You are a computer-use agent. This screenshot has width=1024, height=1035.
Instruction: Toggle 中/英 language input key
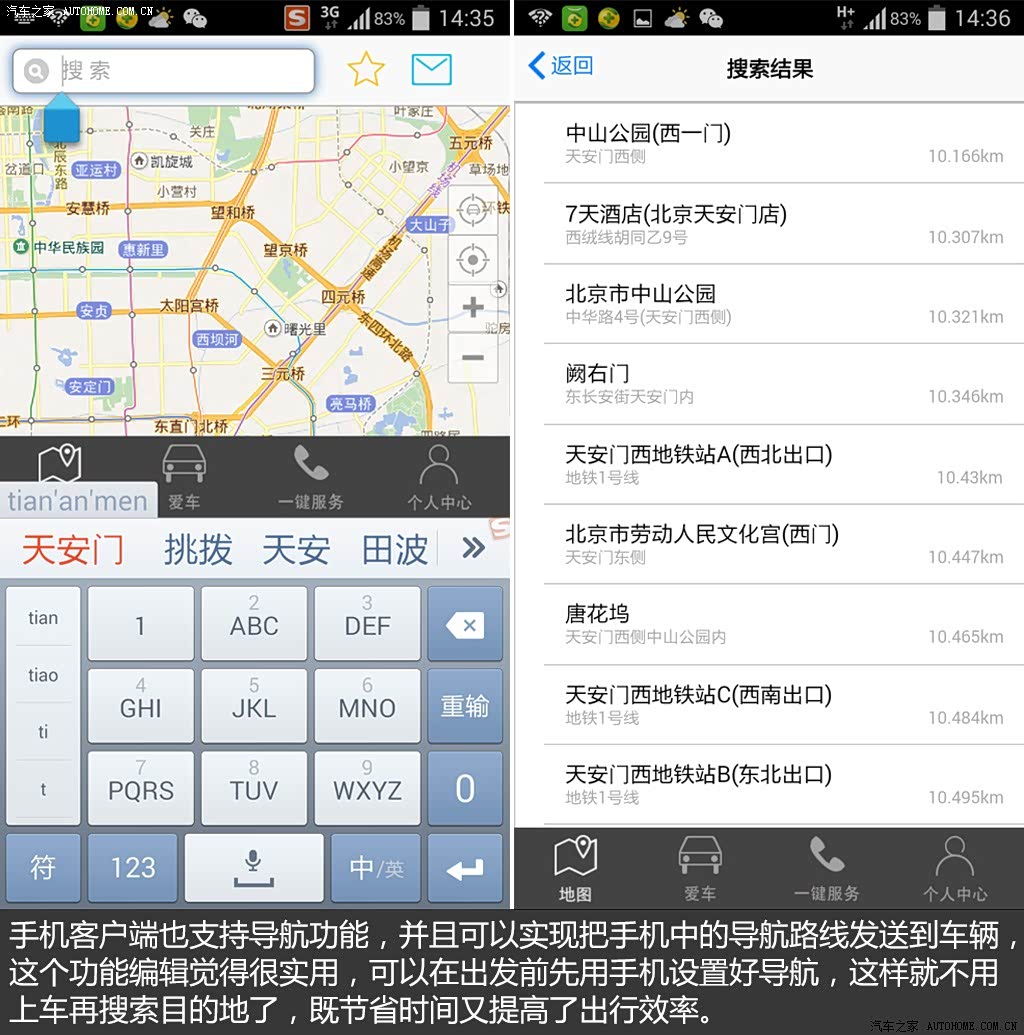(376, 867)
